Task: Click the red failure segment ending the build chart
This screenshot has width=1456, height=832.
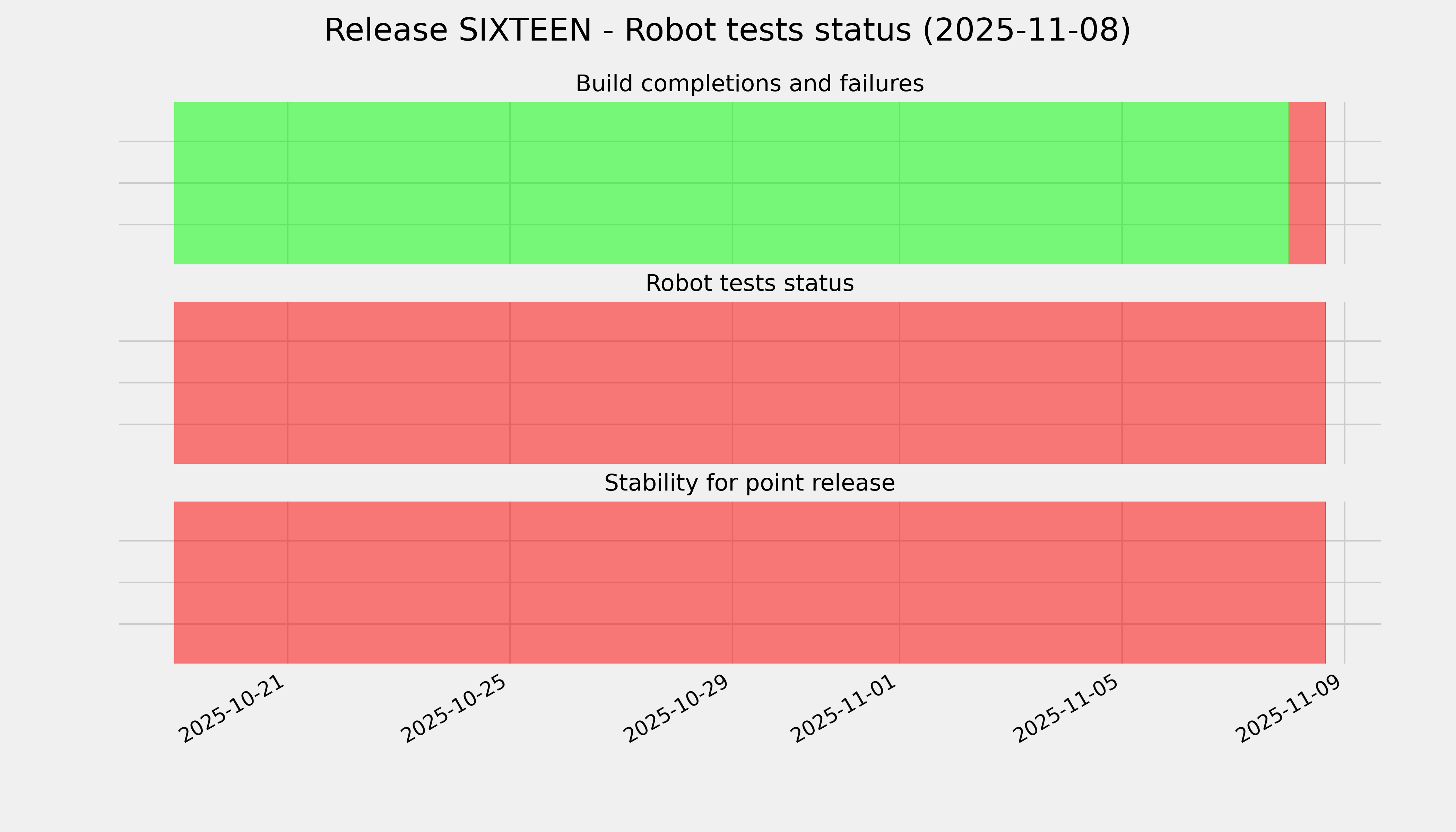Action: click(x=1307, y=183)
